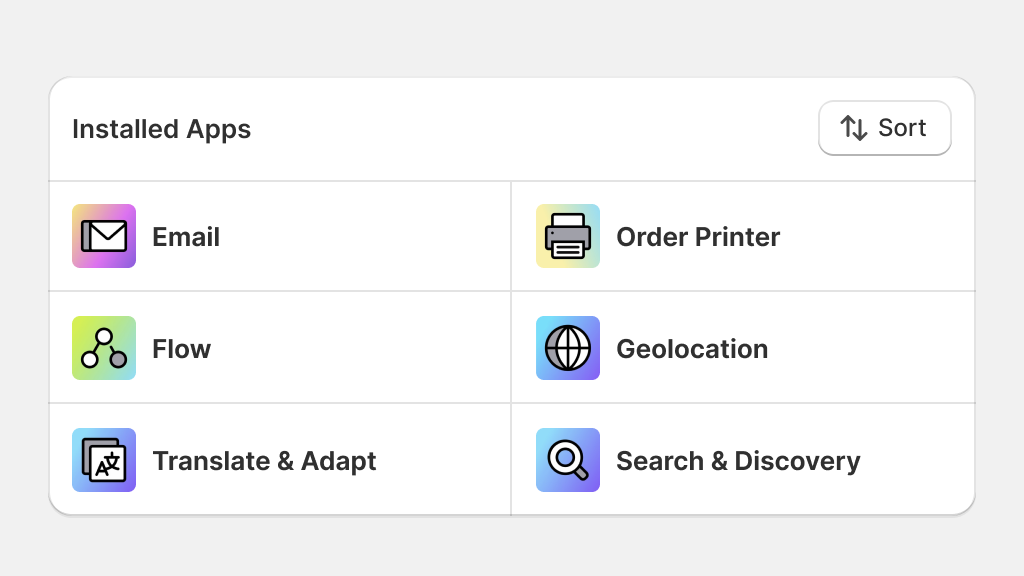Click the Translate & Adapt language icon

click(104, 460)
